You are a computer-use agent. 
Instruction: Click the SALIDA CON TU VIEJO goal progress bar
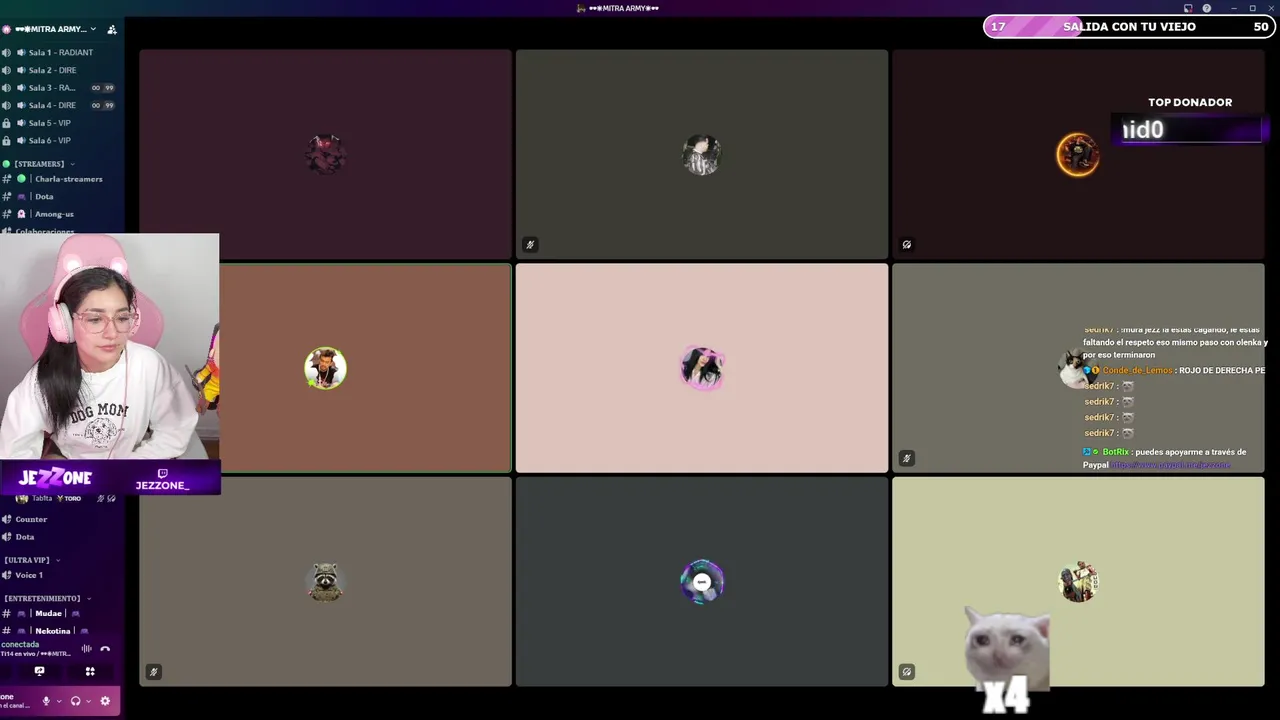tap(1129, 27)
